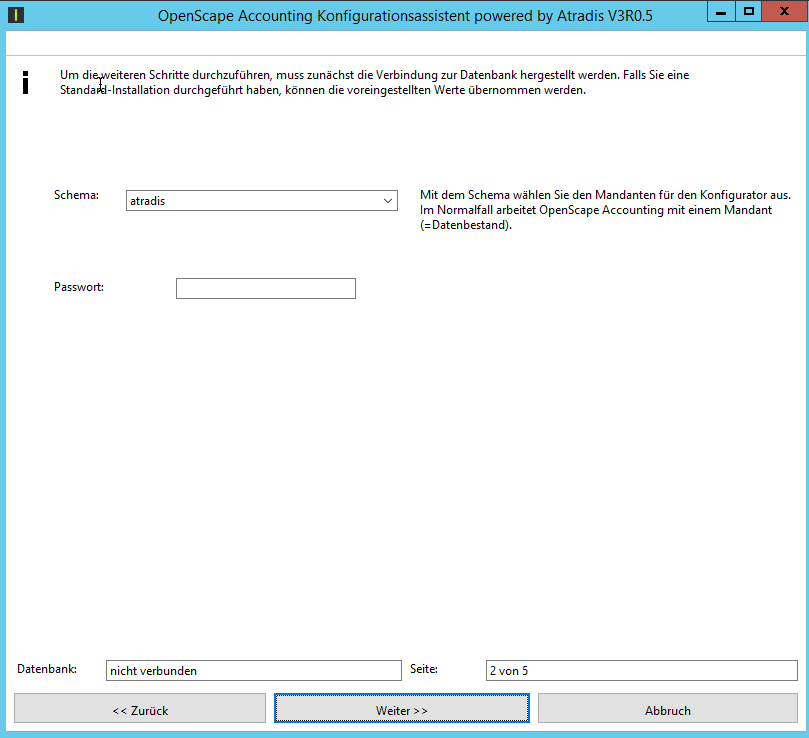Click the 'Schema:' label
Viewport: 809px width, 738px height.
click(x=76, y=195)
